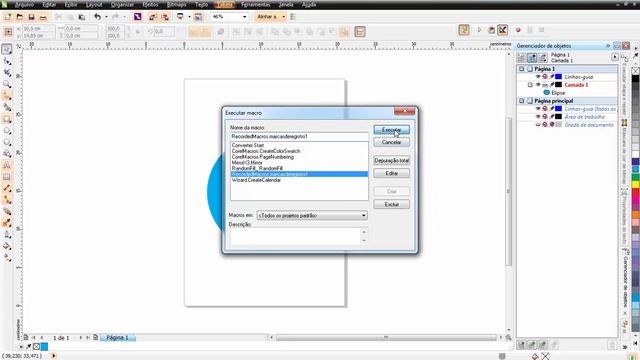The height and width of the screenshot is (360, 640).
Task: Select the Freehand drawing tool
Action: tap(7, 96)
